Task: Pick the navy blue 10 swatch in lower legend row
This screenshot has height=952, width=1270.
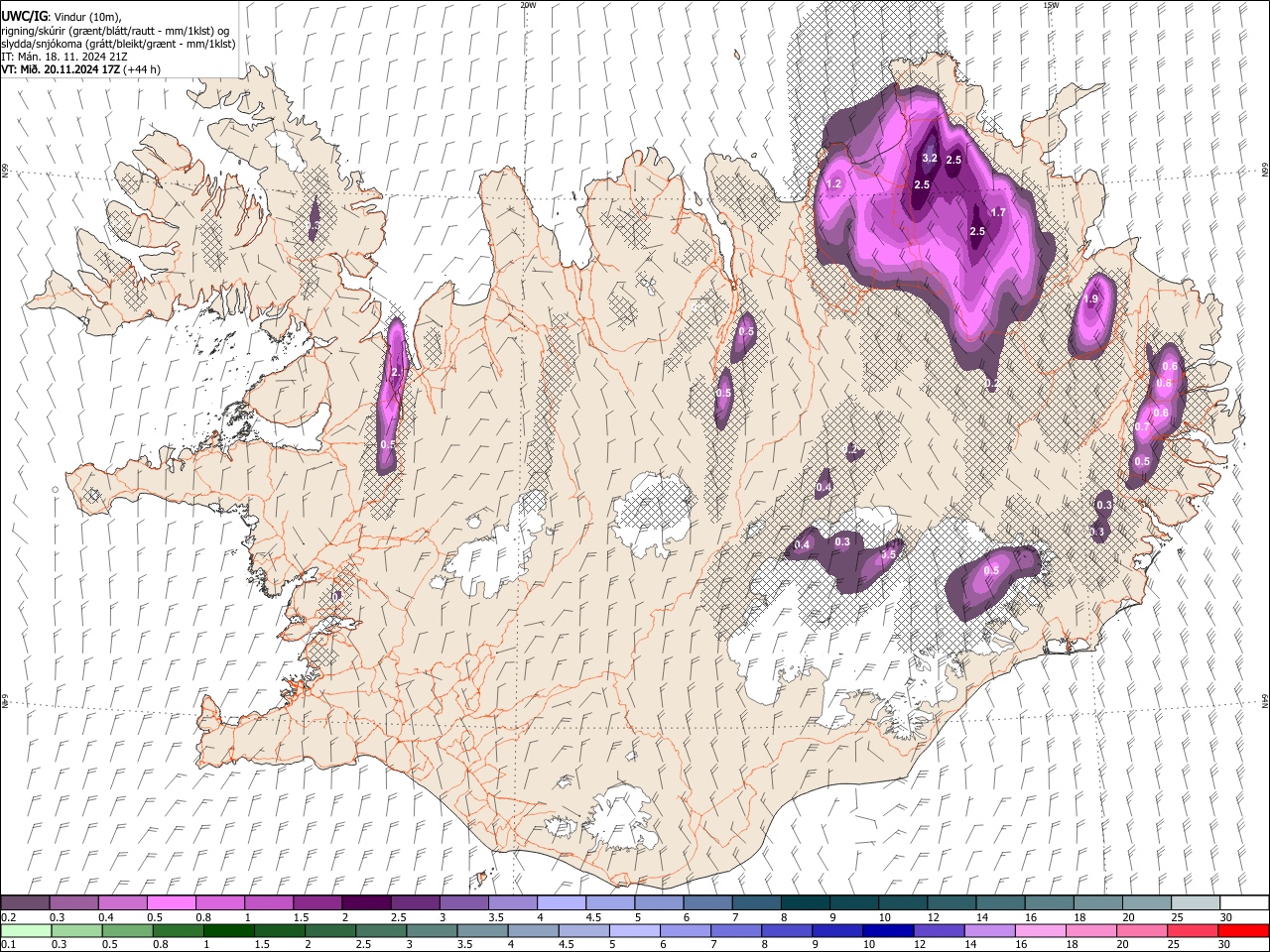Action: click(x=888, y=930)
